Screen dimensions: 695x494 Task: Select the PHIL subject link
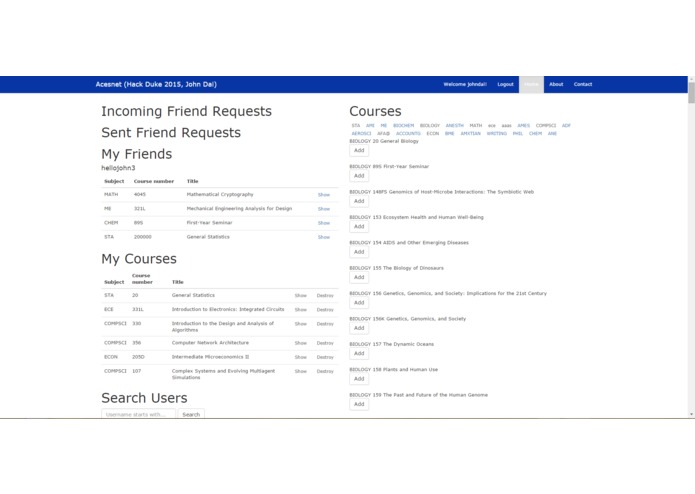point(518,133)
